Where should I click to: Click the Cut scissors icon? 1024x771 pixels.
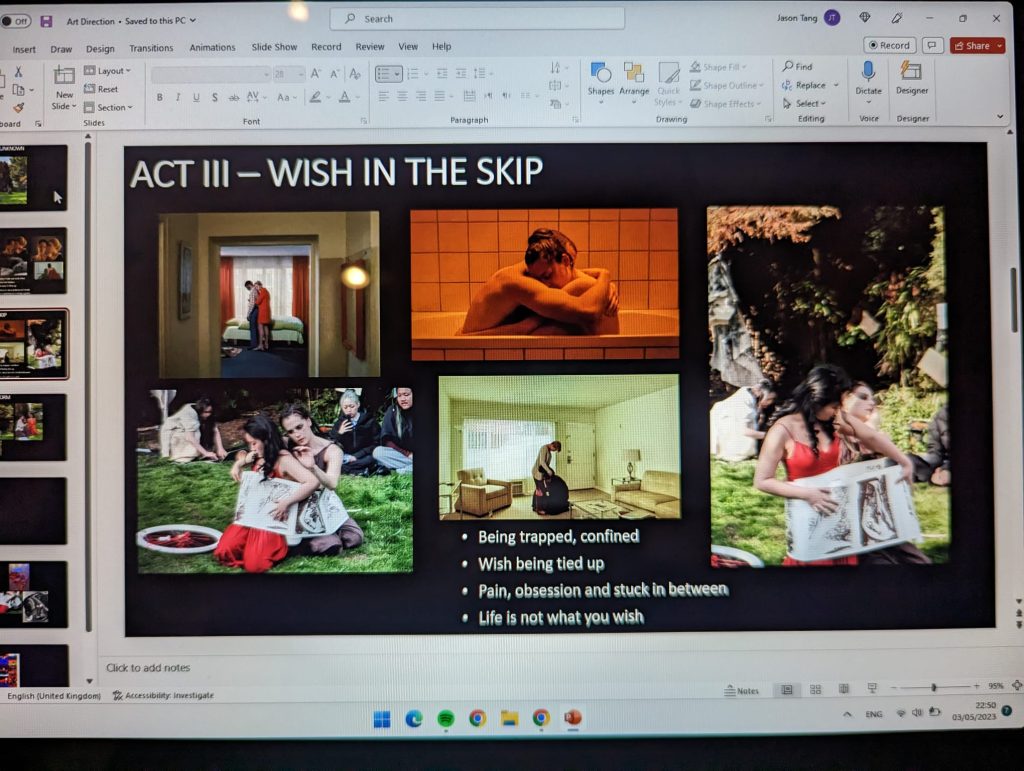coord(18,71)
